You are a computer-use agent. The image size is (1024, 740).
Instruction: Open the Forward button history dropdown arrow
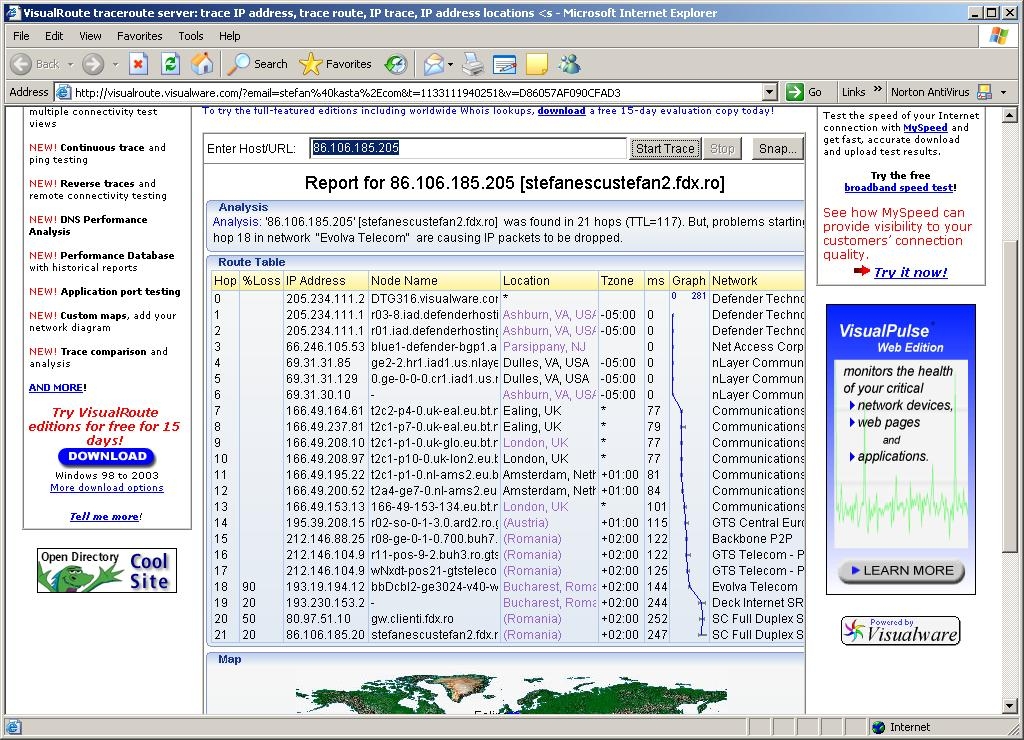pyautogui.click(x=115, y=64)
